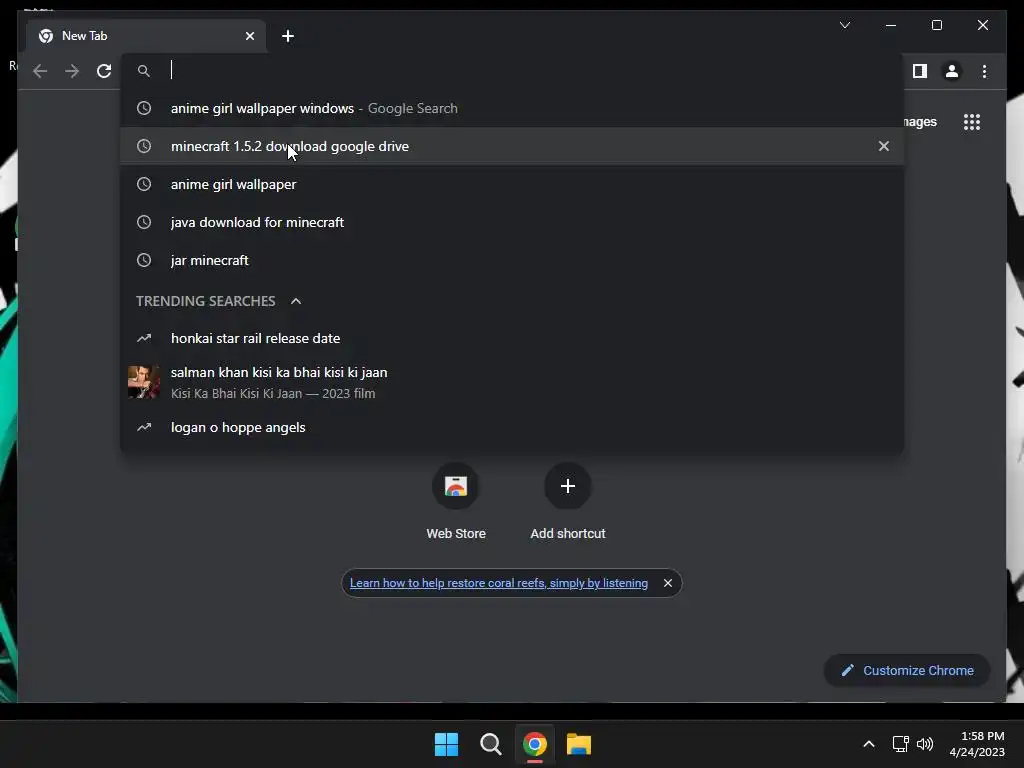Select the New Tab tab
Image resolution: width=1024 pixels, height=768 pixels.
click(146, 36)
